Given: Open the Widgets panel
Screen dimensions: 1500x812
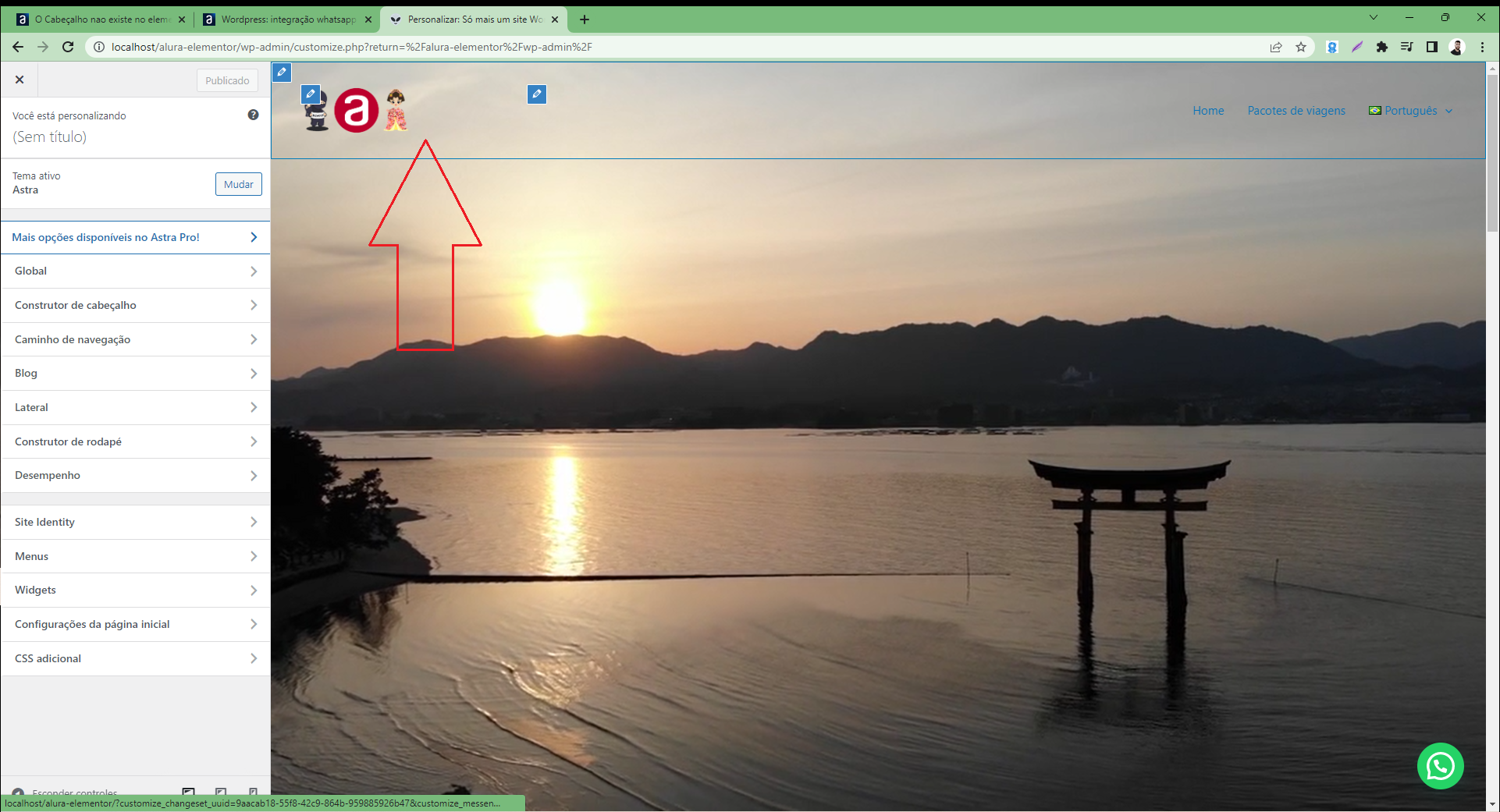Looking at the screenshot, I should pyautogui.click(x=136, y=590).
